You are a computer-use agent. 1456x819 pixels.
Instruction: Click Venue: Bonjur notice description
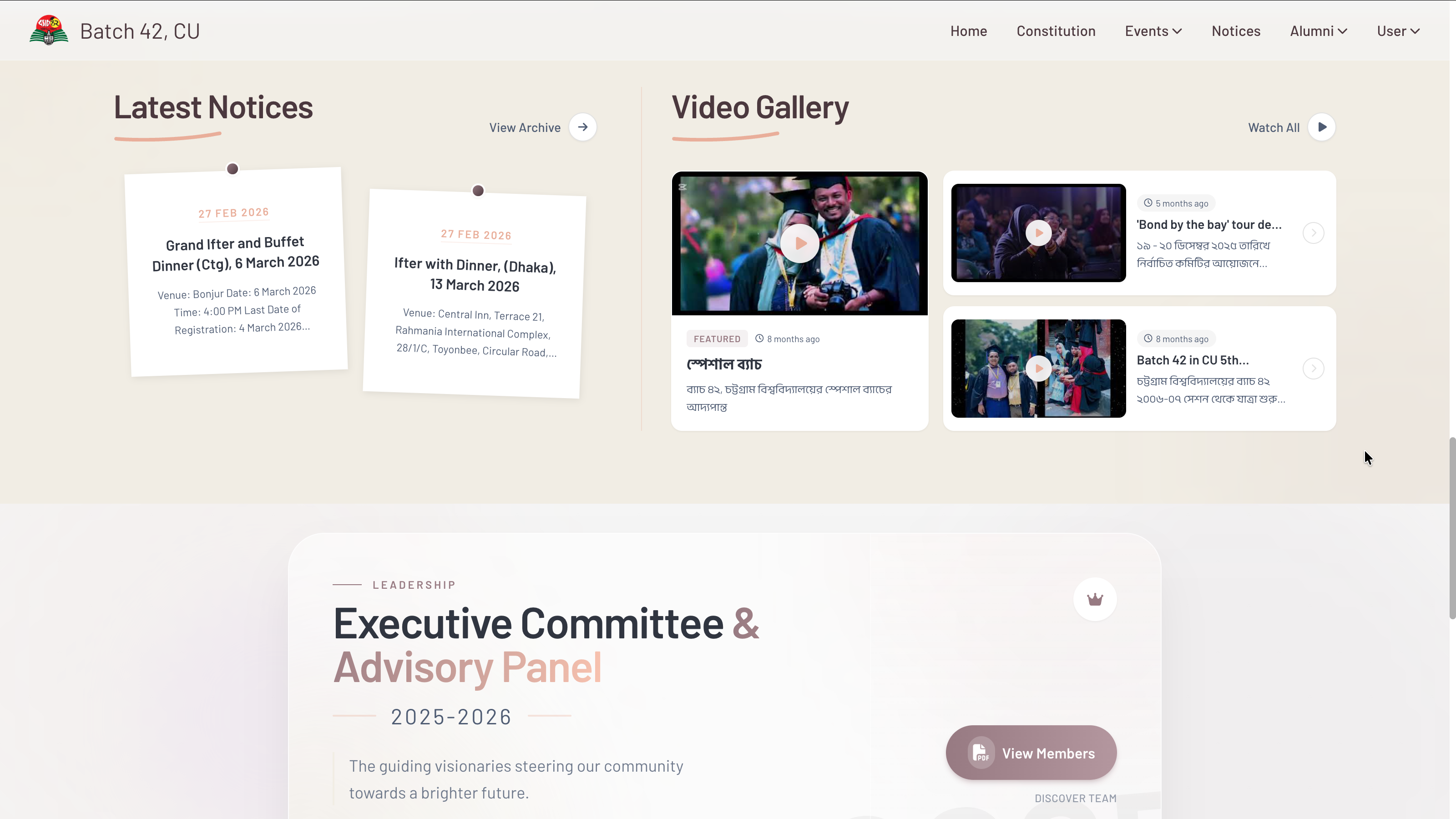[237, 310]
